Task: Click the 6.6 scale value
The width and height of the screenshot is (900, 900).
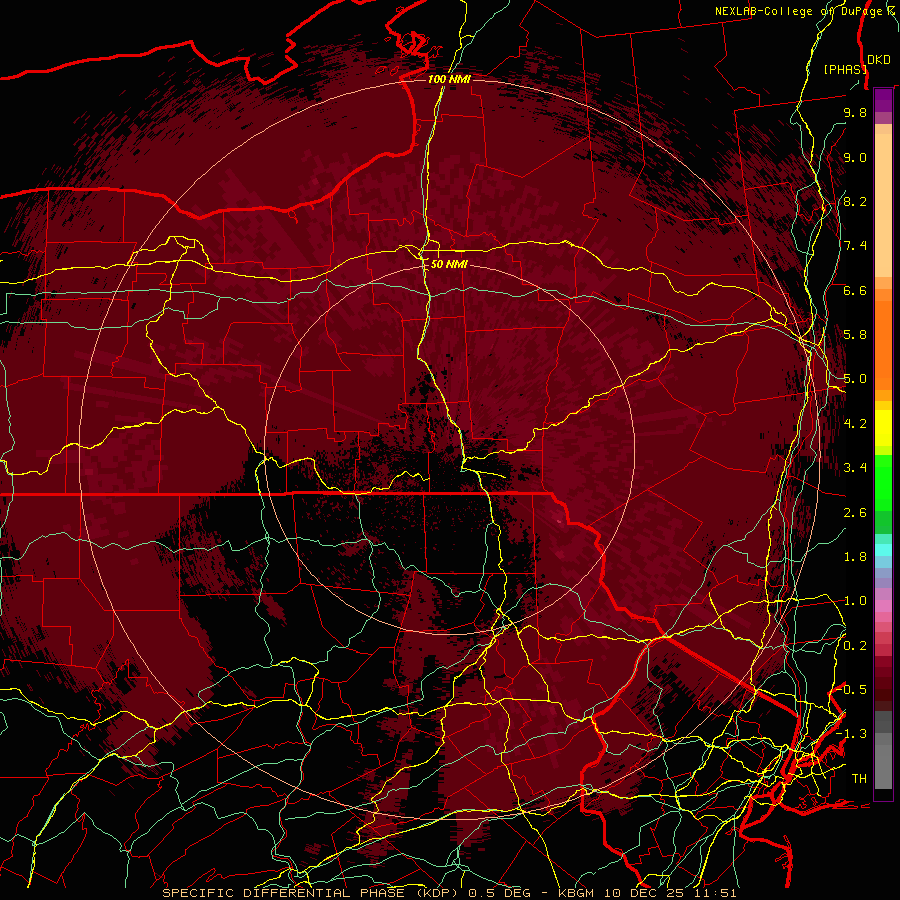Action: coord(855,290)
